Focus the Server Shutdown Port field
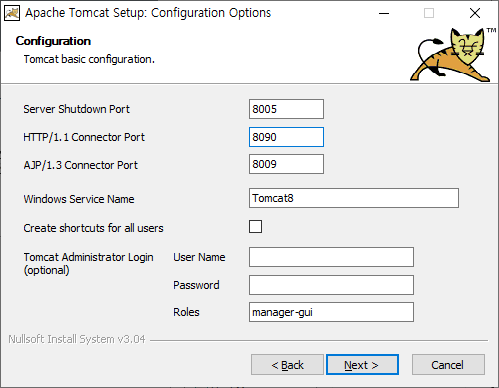This screenshot has height=388, width=499. click(286, 109)
